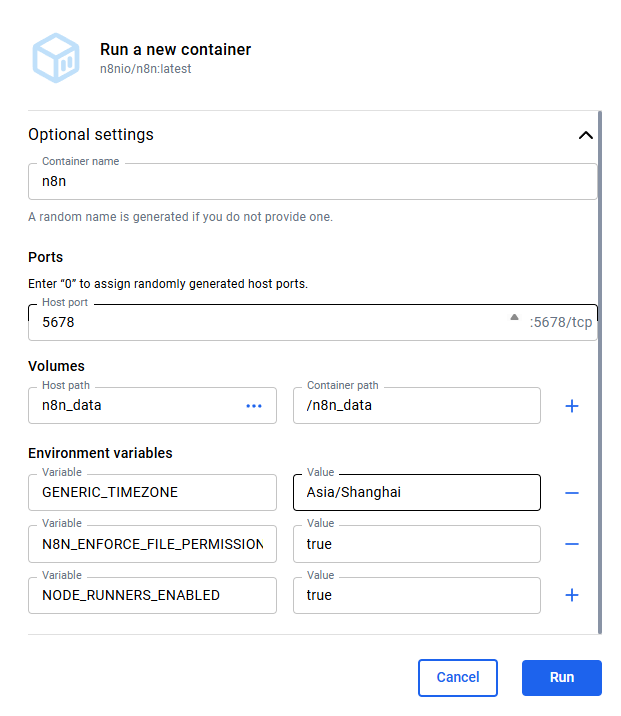This screenshot has height=716, width=621.
Task: Browse host path with three-dots icon
Action: click(x=254, y=406)
